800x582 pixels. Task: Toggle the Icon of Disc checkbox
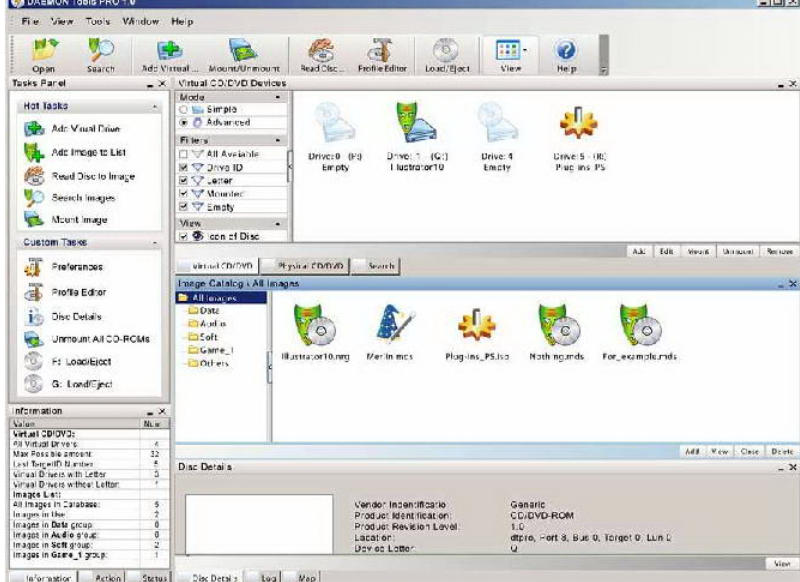183,237
